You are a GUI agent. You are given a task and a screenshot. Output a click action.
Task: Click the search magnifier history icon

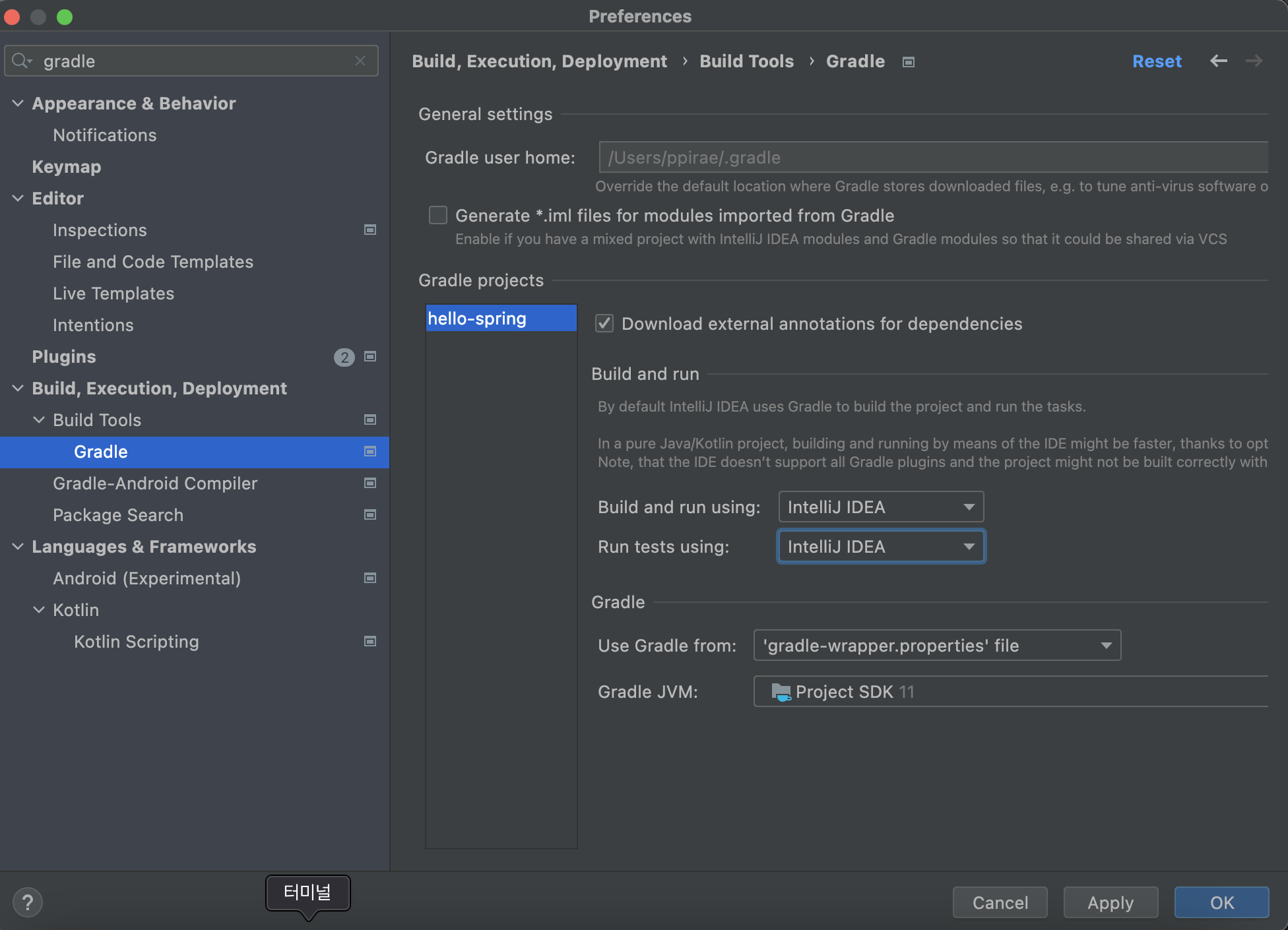coord(22,61)
